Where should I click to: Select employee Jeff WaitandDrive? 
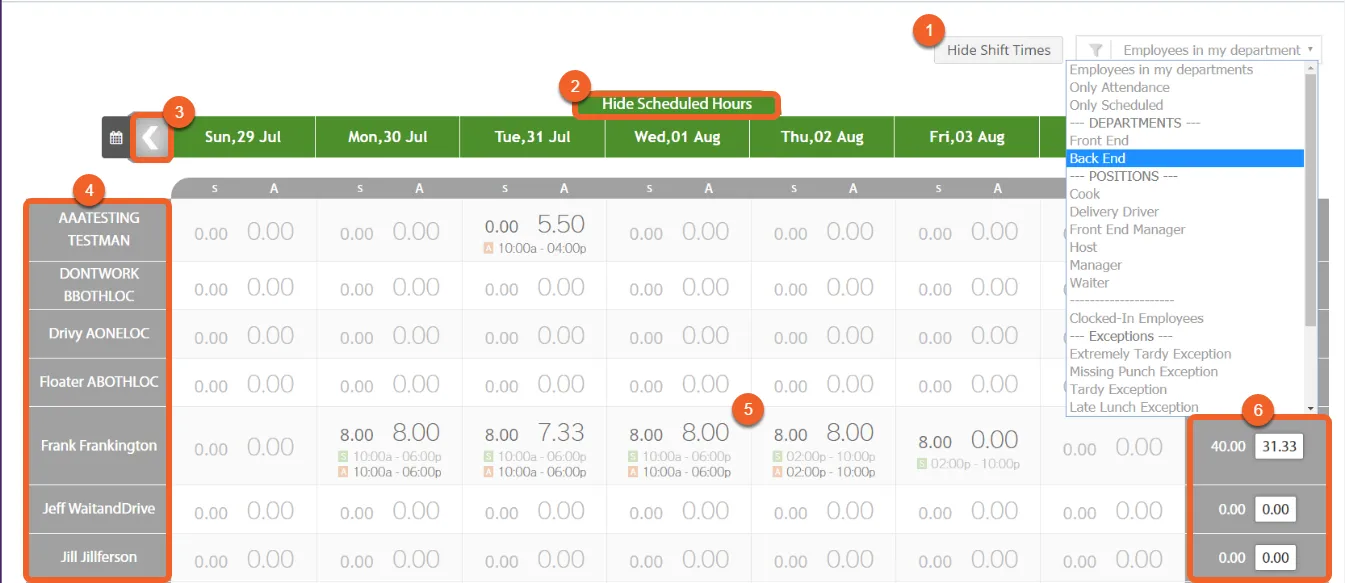(x=99, y=509)
